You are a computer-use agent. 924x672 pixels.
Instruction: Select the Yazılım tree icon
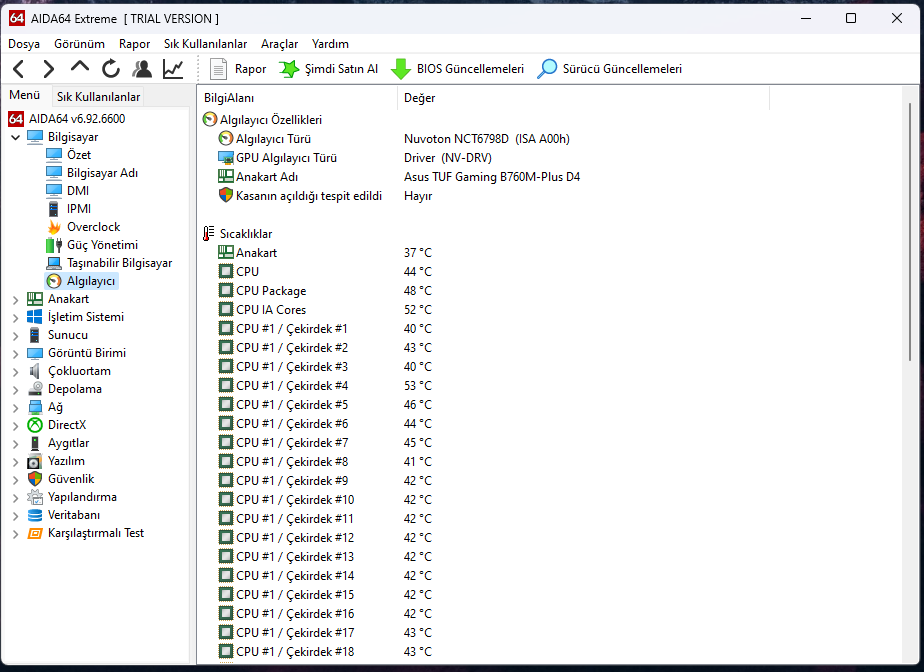(x=35, y=462)
